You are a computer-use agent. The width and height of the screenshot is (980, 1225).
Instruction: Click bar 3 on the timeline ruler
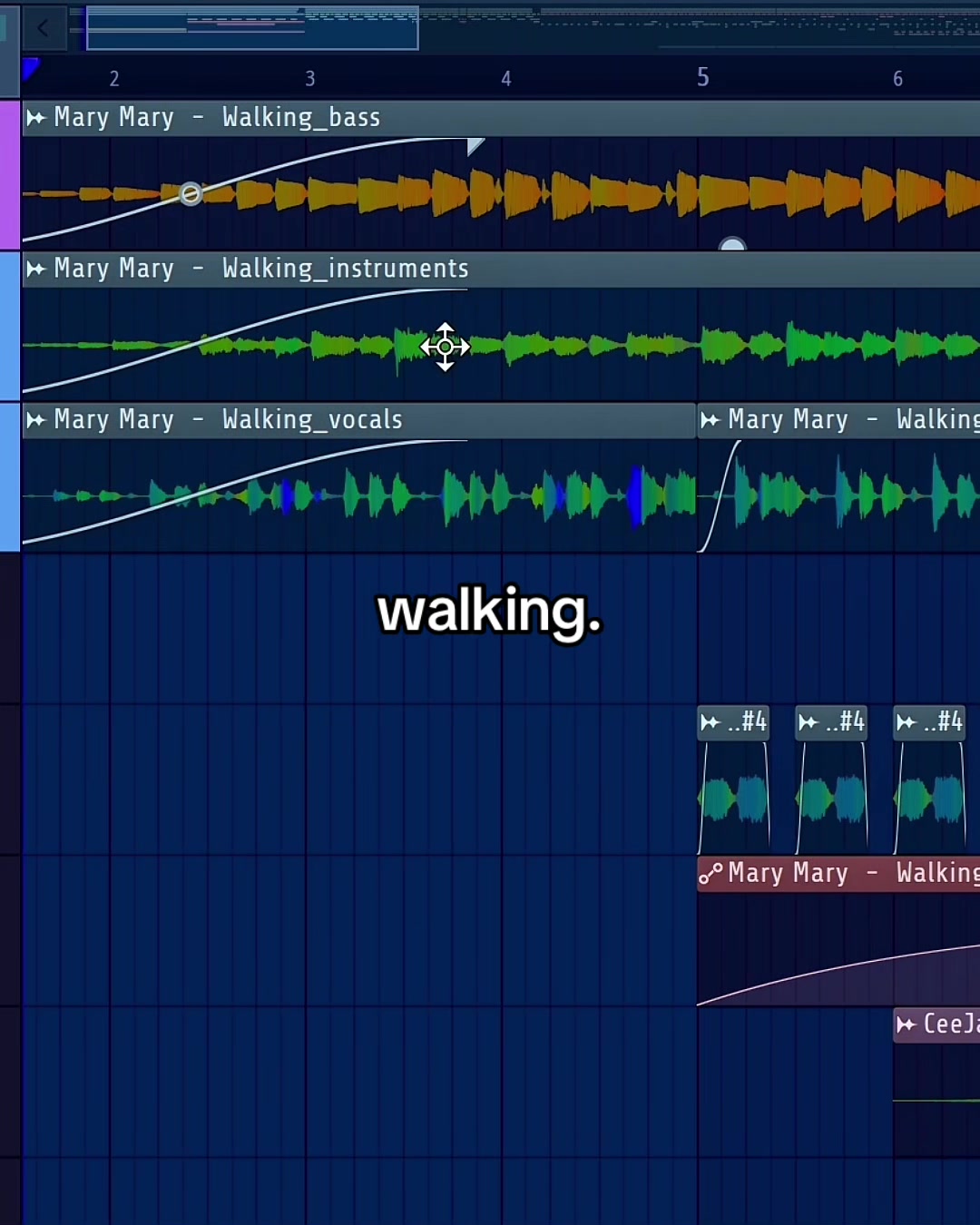click(x=310, y=79)
